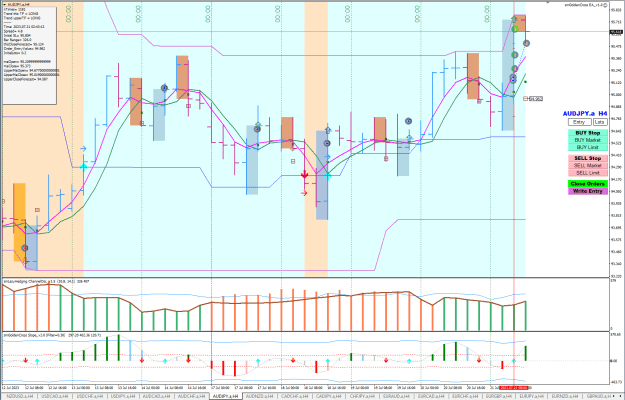
Task: Switch to the AUDNZD.a,H4 chart tab
Action: coord(259,396)
